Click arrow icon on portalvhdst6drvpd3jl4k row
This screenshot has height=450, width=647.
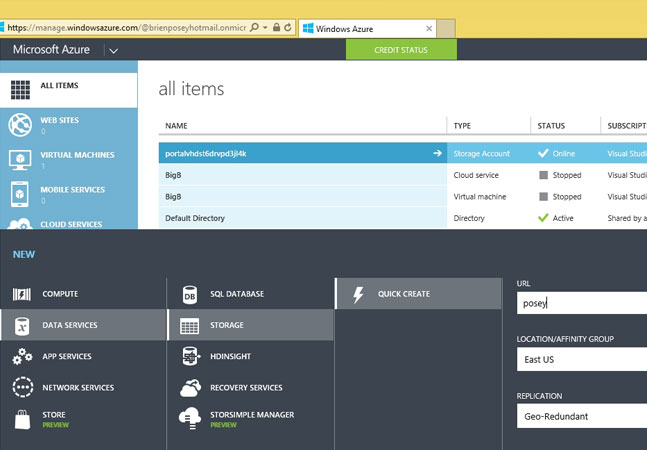click(437, 153)
